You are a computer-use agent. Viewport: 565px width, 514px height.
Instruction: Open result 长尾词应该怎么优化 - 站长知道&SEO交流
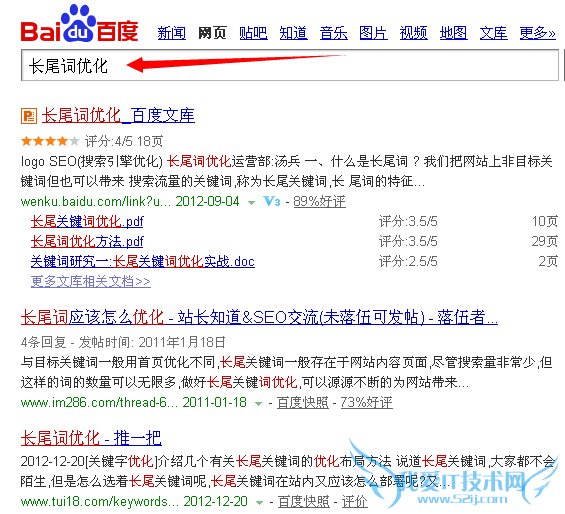259,317
